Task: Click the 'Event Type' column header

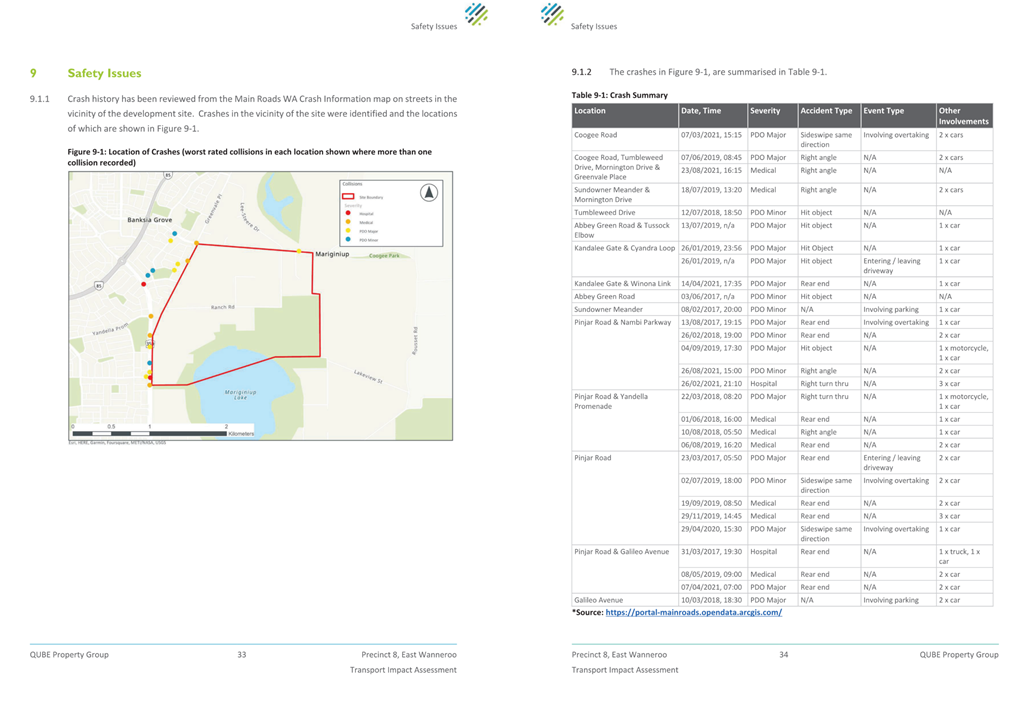Action: click(x=898, y=115)
